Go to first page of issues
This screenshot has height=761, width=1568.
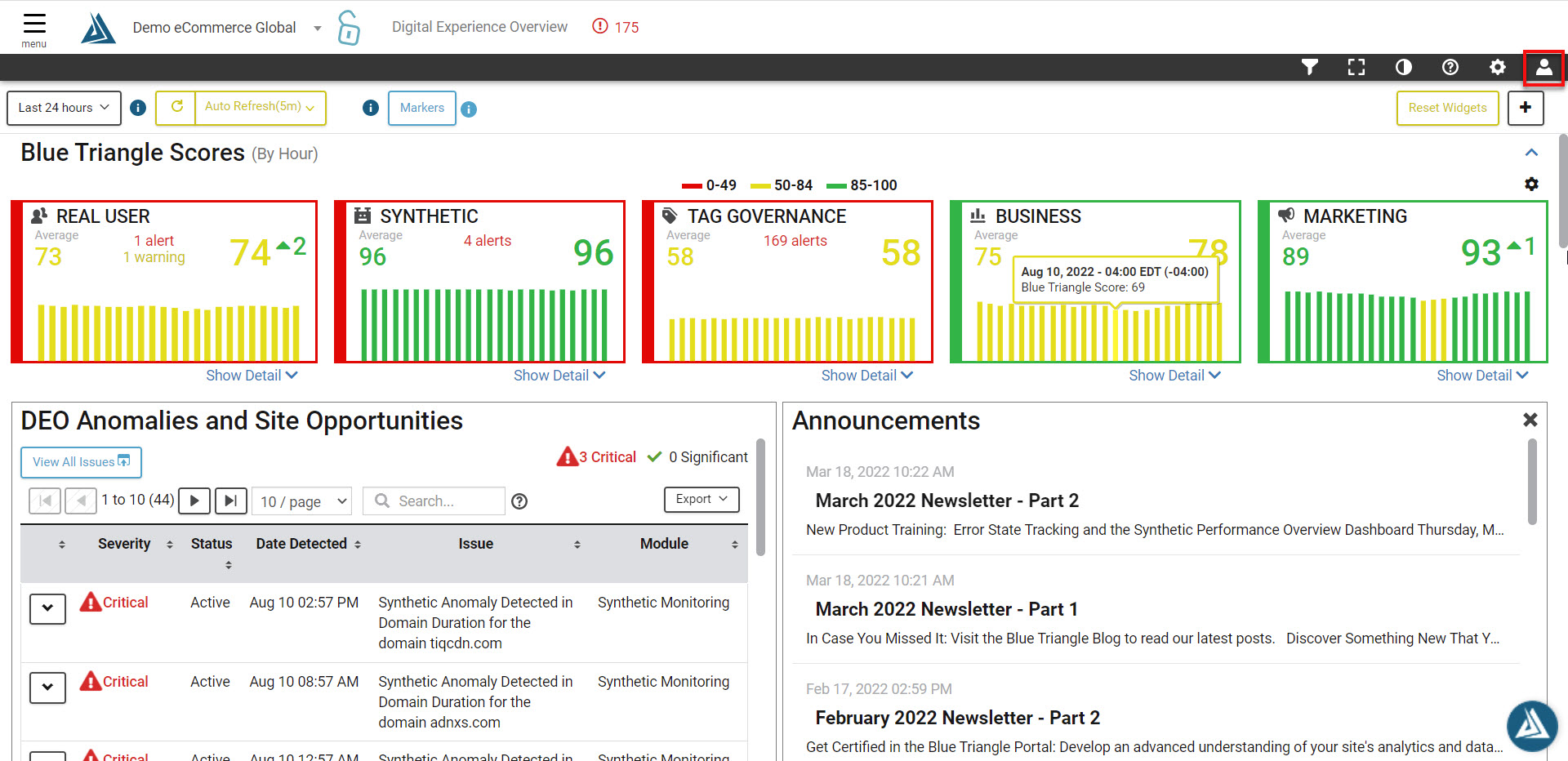point(45,501)
